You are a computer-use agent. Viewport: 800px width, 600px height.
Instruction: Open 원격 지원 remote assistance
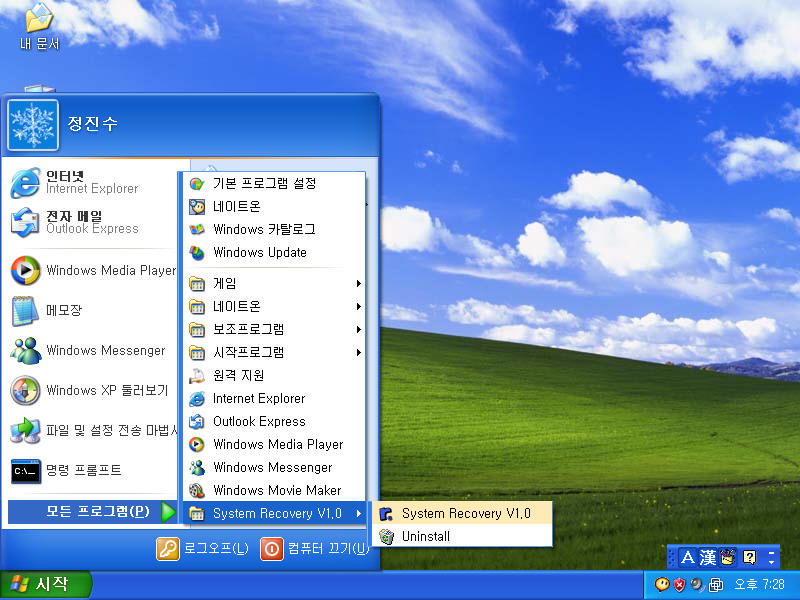click(x=274, y=376)
